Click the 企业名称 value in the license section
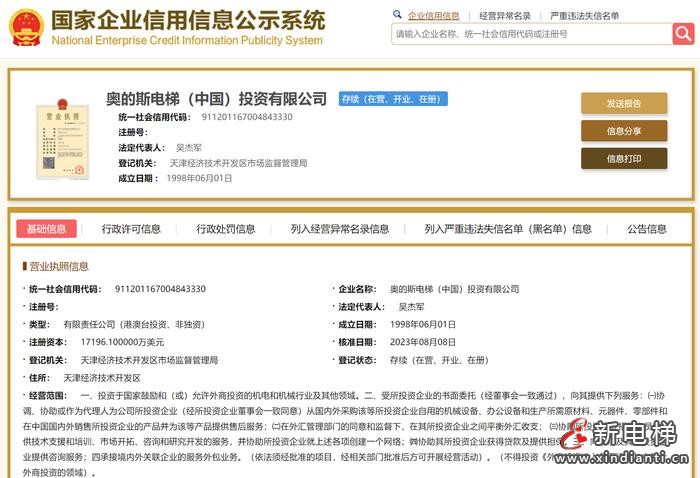This screenshot has width=700, height=478. (454, 289)
